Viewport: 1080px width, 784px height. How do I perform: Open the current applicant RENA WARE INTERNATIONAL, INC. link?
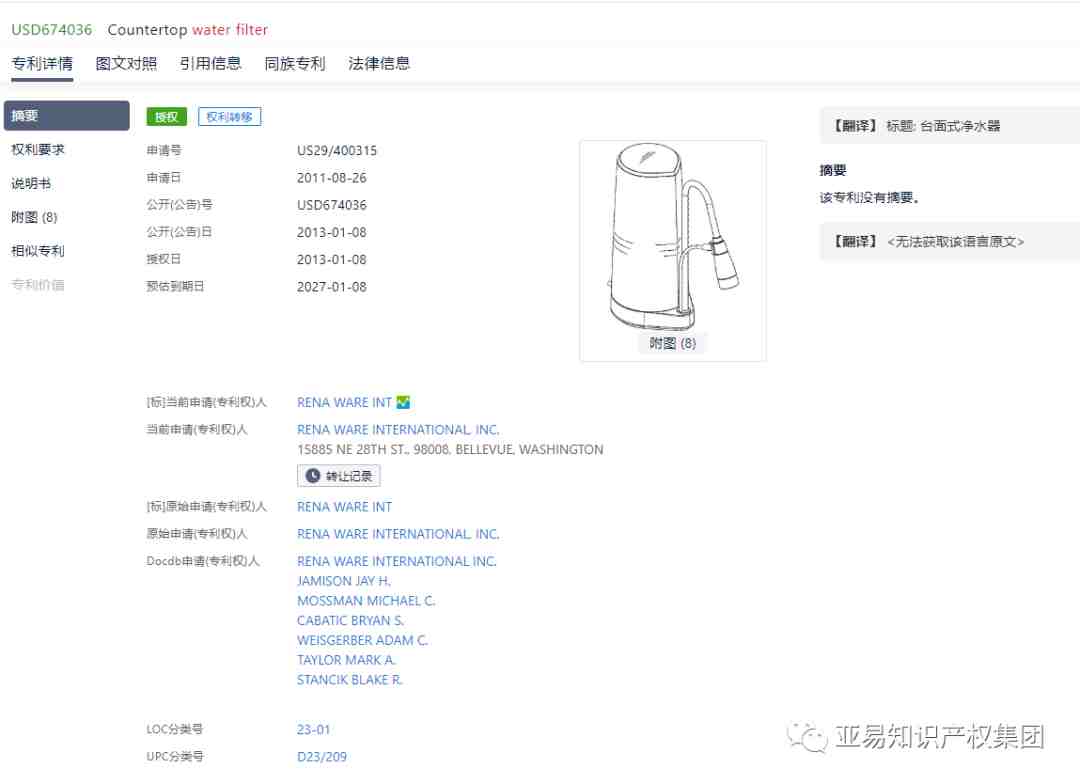tap(398, 429)
